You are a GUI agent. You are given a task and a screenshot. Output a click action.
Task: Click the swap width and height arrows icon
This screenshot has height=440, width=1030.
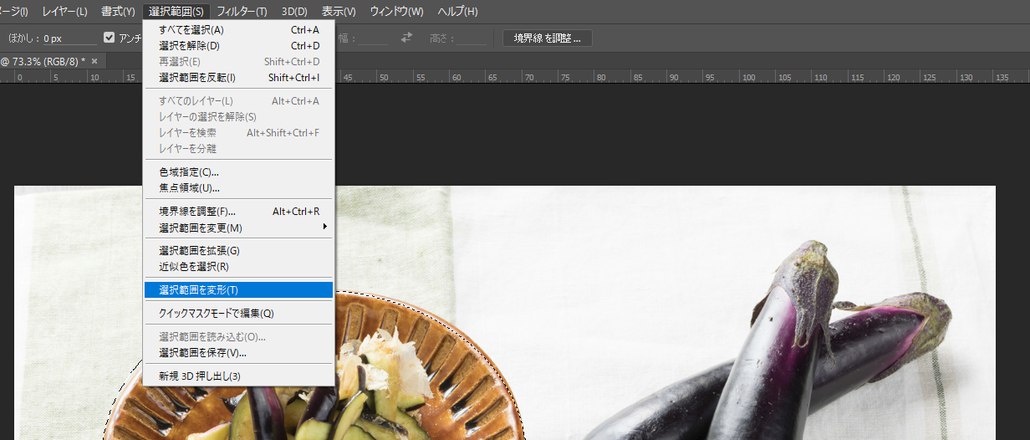coord(407,38)
